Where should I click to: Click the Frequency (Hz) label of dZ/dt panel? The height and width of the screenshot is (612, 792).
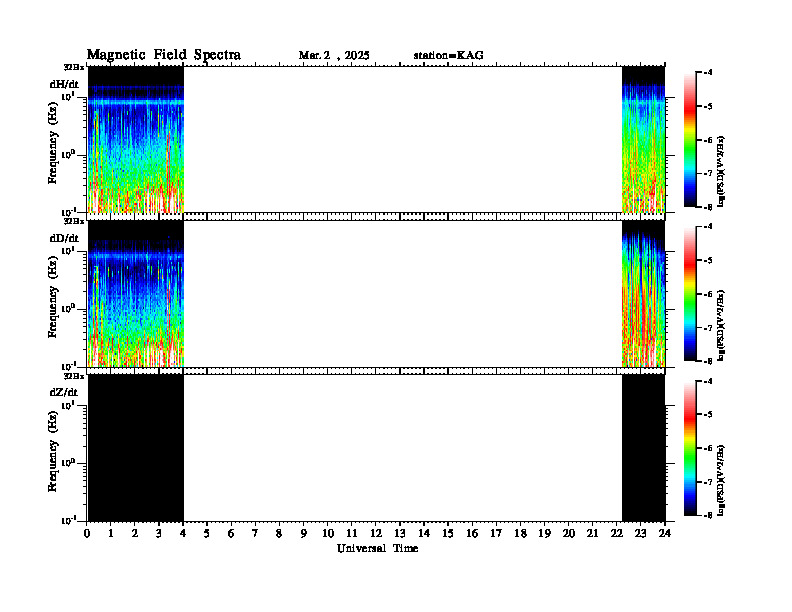[53, 451]
